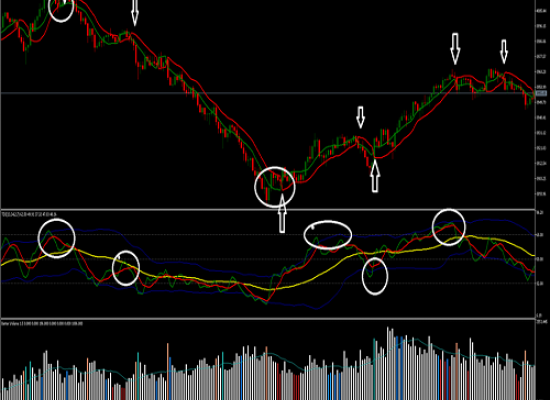This screenshot has width=550, height=400.
Task: Click the separator between oscillator and volume panels
Action: click(x=268, y=319)
